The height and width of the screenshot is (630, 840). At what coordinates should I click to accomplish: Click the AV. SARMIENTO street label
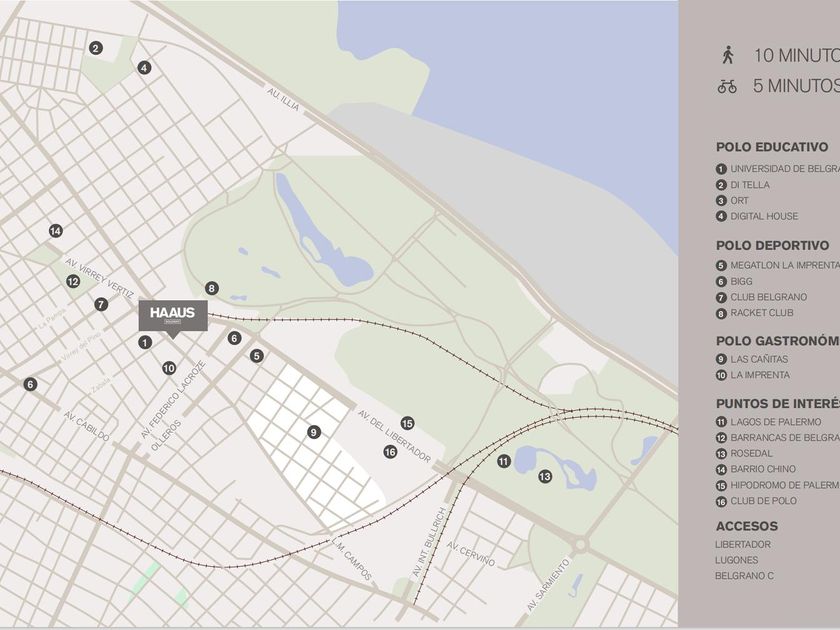(549, 585)
